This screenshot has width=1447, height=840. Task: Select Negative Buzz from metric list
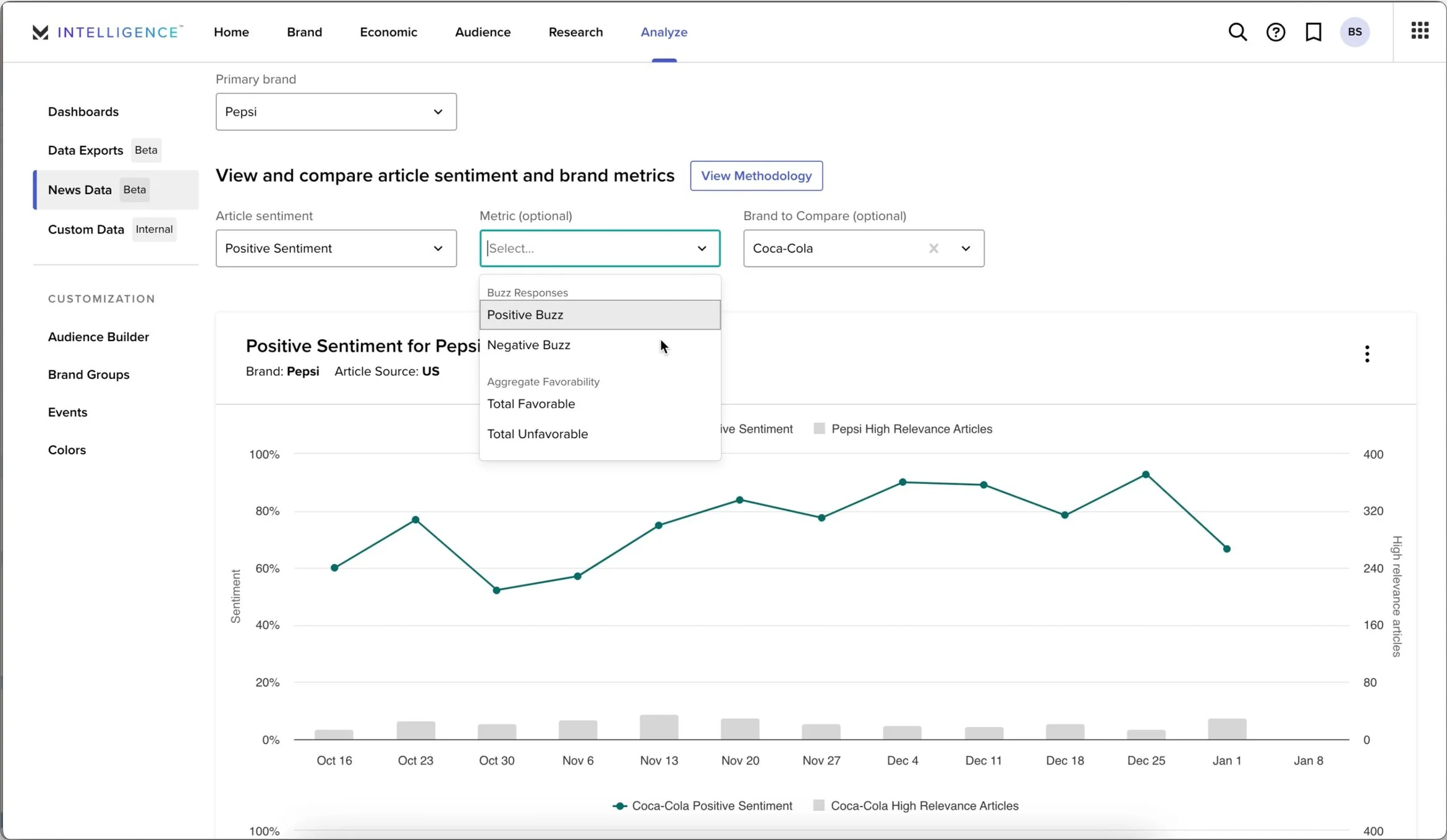[x=528, y=345]
